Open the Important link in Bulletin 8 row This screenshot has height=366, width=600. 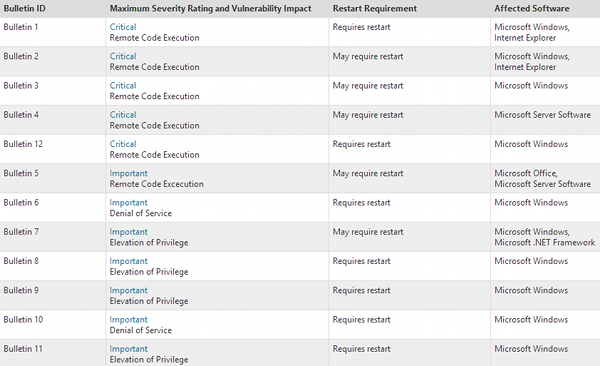point(129,261)
